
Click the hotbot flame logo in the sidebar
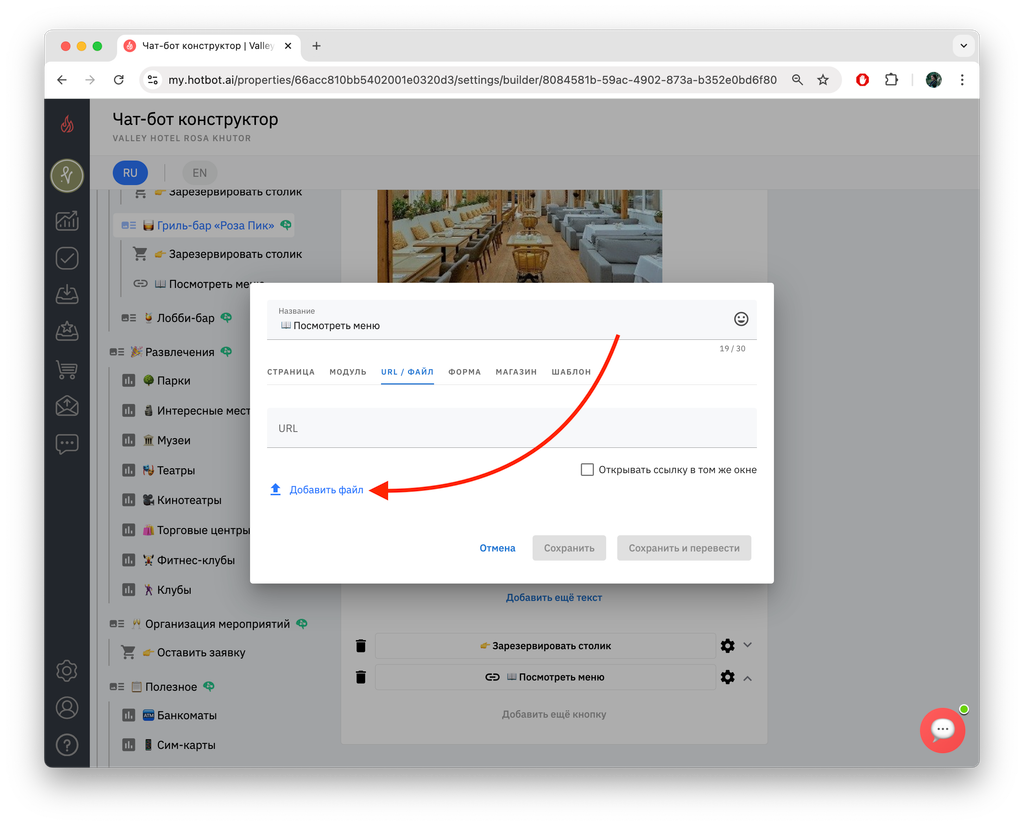pos(67,124)
